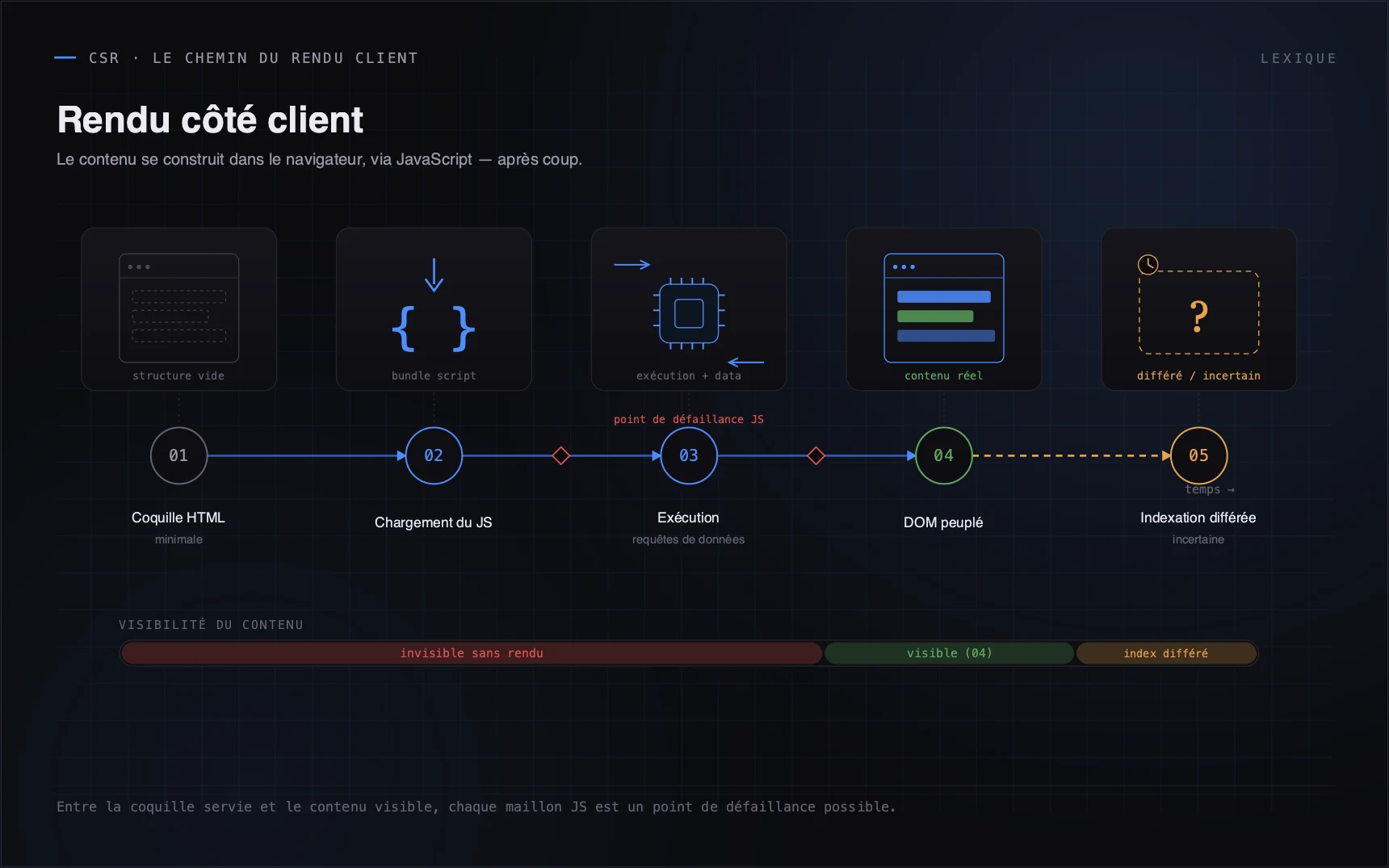The image size is (1389, 868).
Task: Select the orange step 05 circle
Action: pyautogui.click(x=1199, y=455)
